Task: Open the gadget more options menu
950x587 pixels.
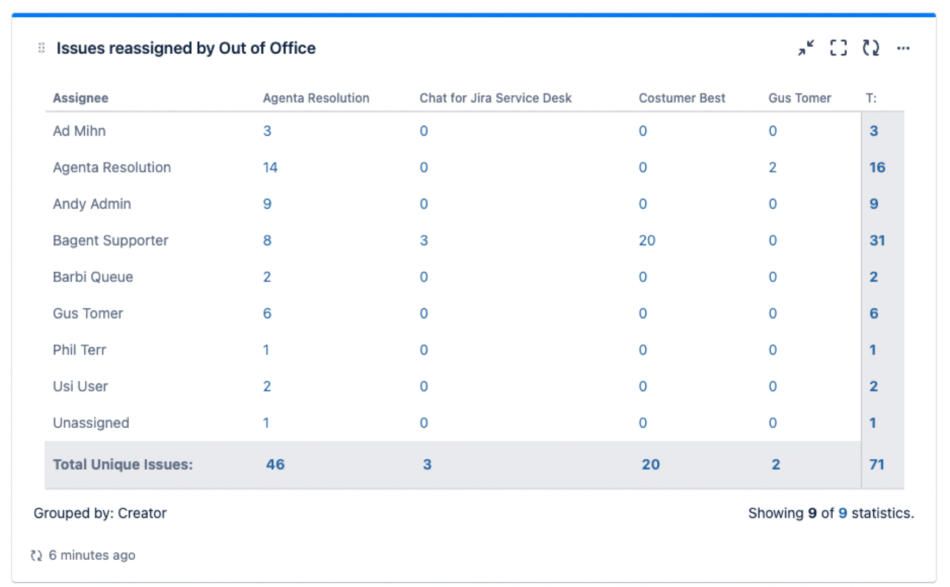Action: pyautogui.click(x=903, y=48)
